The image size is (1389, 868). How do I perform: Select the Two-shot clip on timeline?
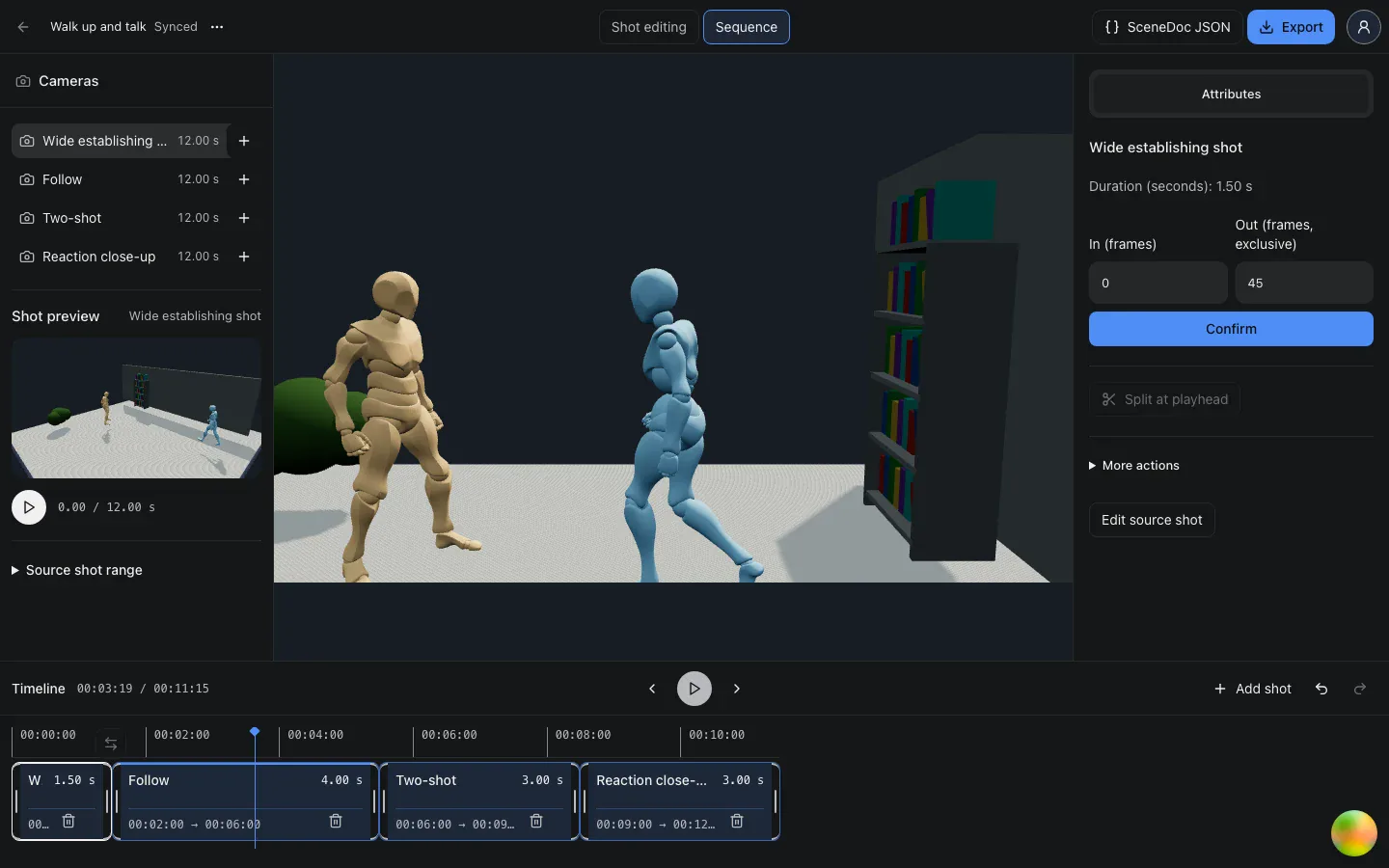[x=479, y=801]
